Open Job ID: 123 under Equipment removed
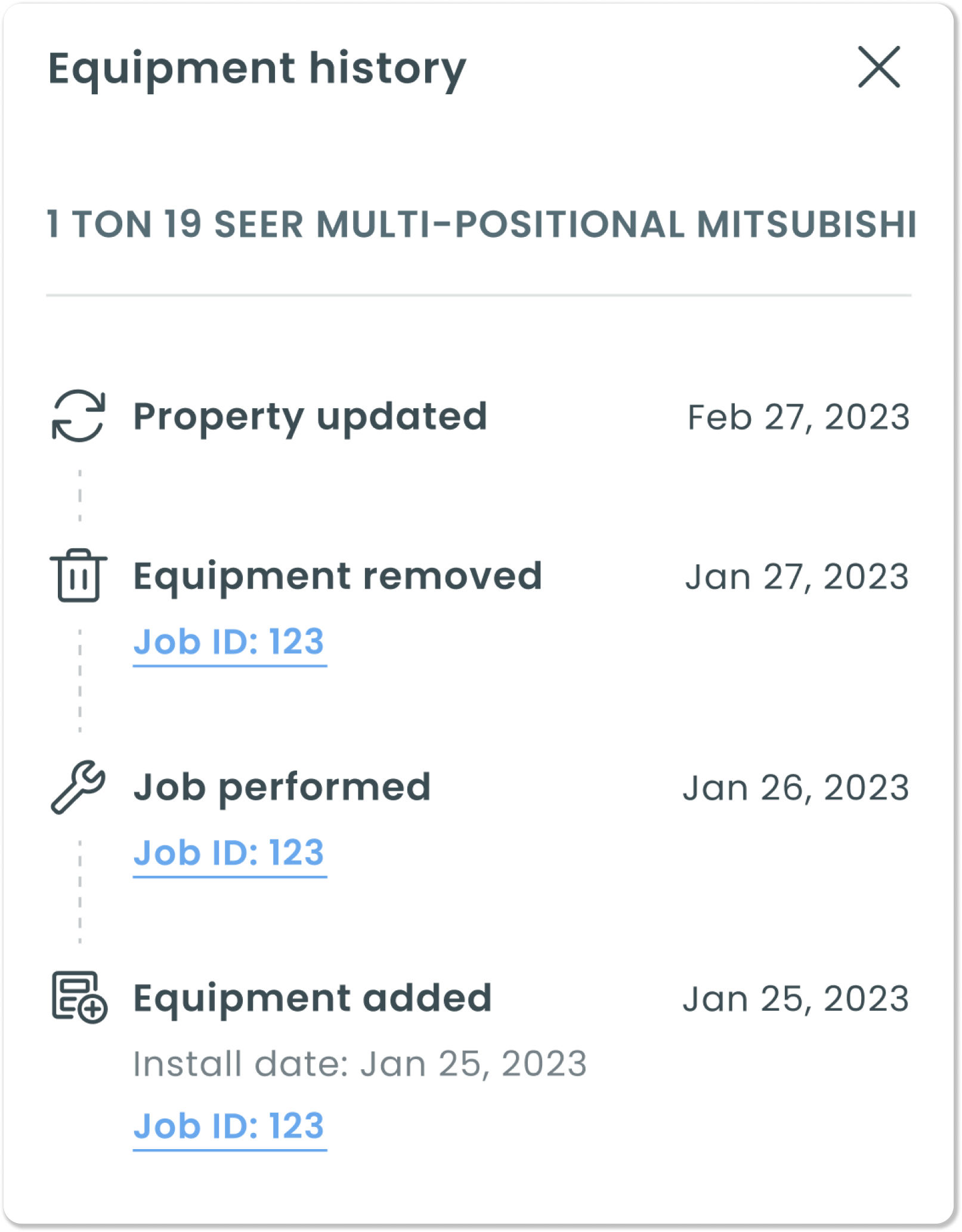 pyautogui.click(x=230, y=643)
